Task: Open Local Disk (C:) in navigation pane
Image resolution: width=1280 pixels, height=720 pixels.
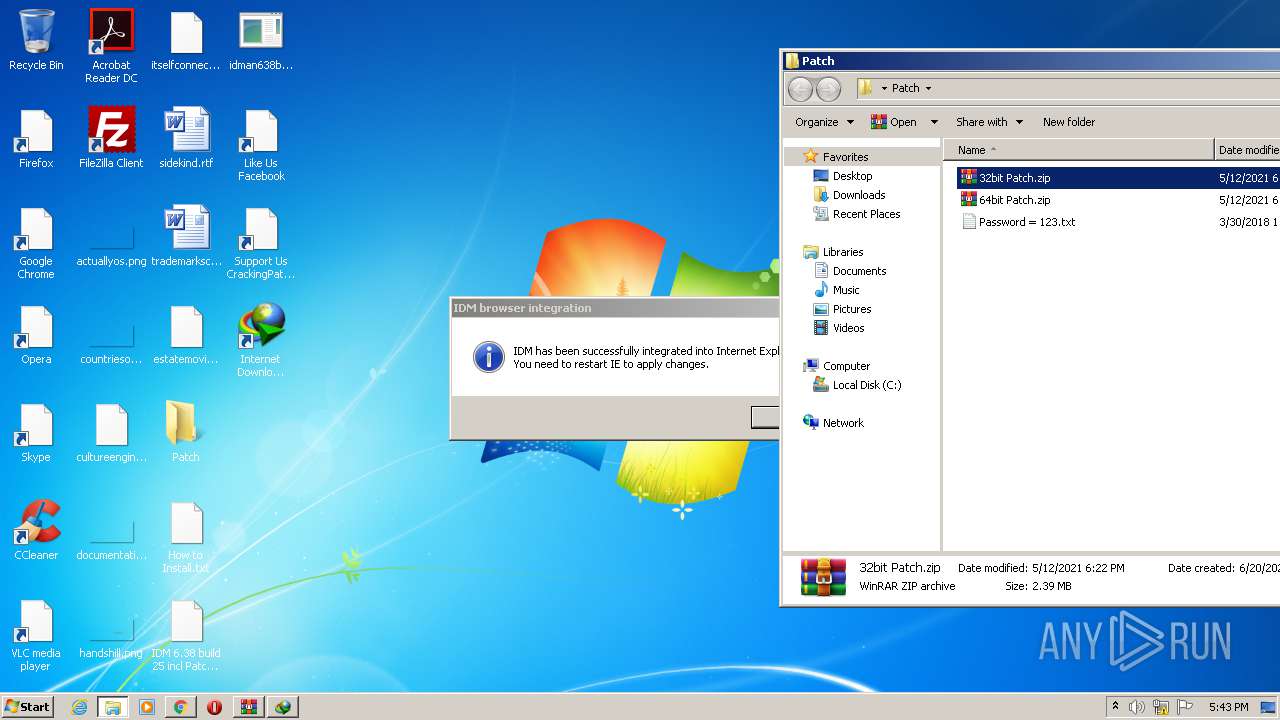Action: coord(867,385)
